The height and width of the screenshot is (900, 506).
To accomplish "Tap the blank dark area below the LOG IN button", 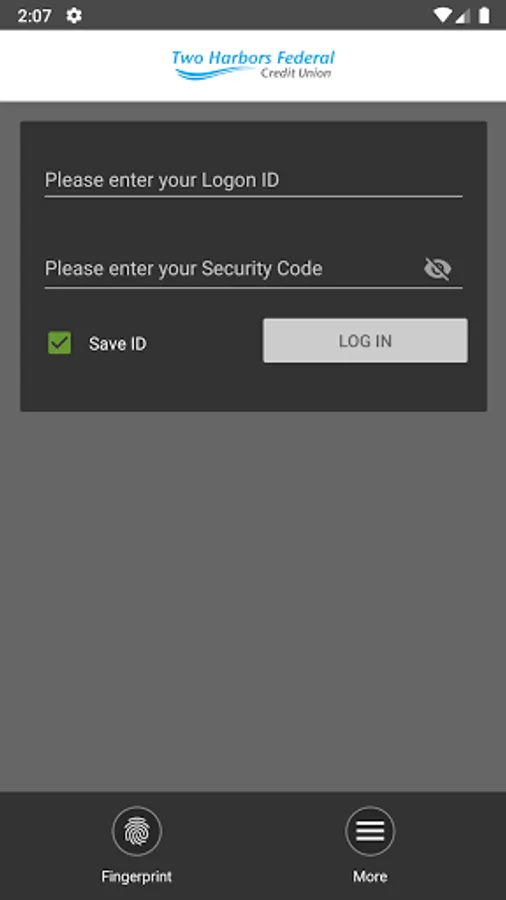I will click(365, 387).
